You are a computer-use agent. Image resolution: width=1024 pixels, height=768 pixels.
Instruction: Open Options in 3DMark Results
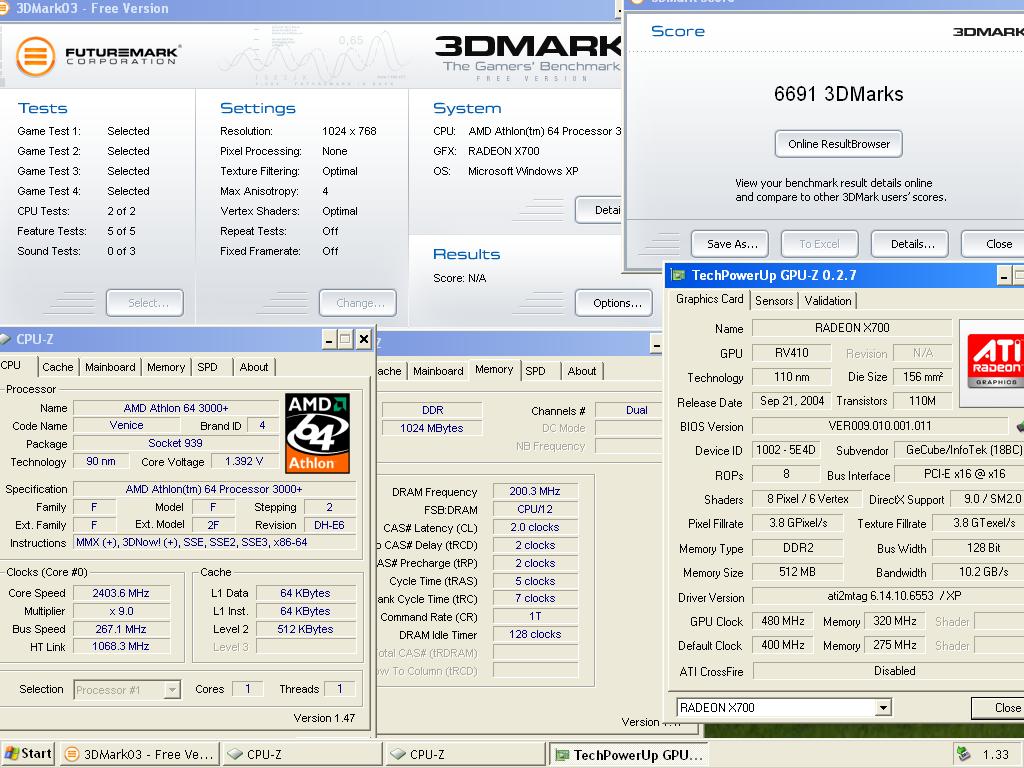click(x=614, y=303)
